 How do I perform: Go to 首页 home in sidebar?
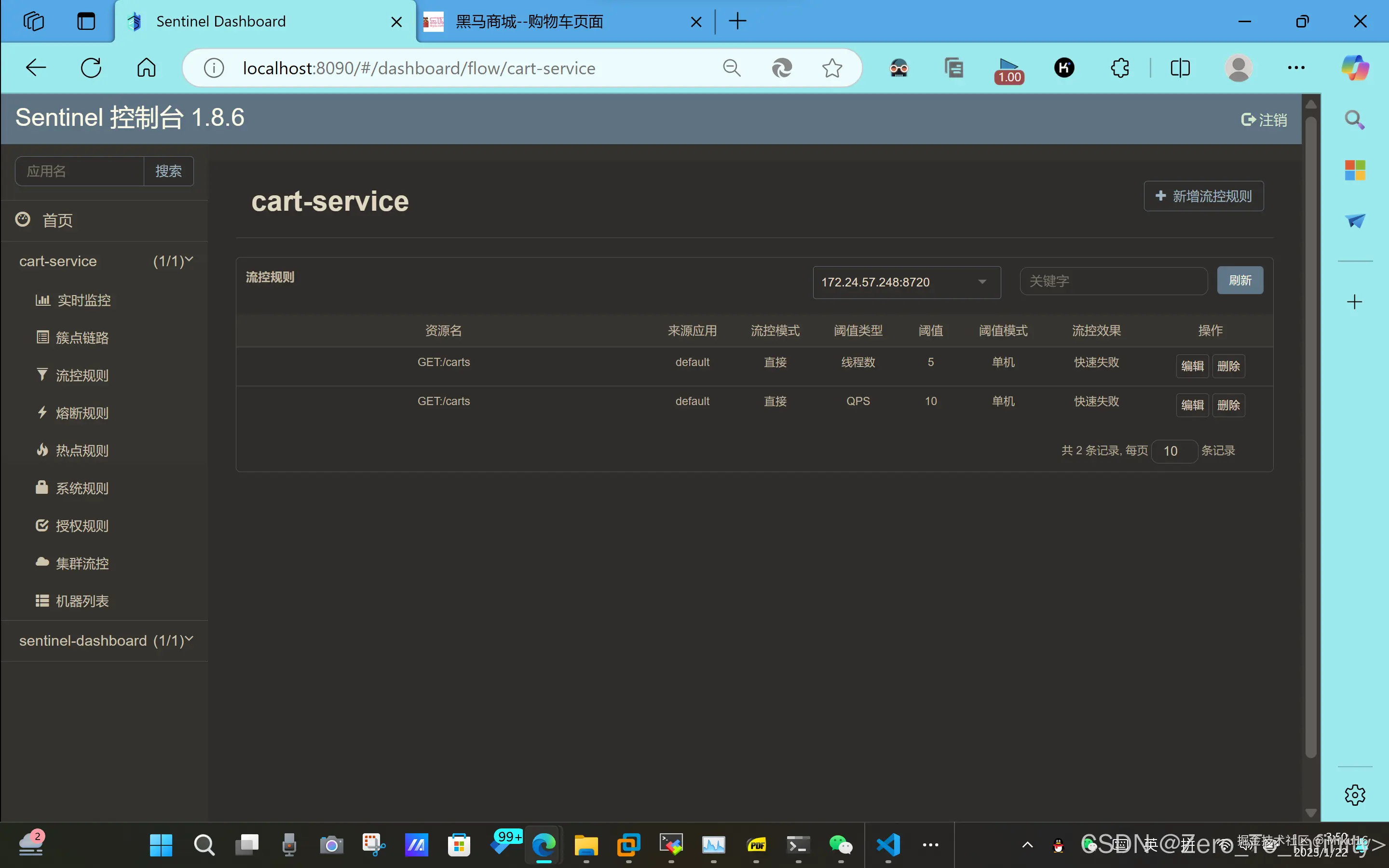57,220
